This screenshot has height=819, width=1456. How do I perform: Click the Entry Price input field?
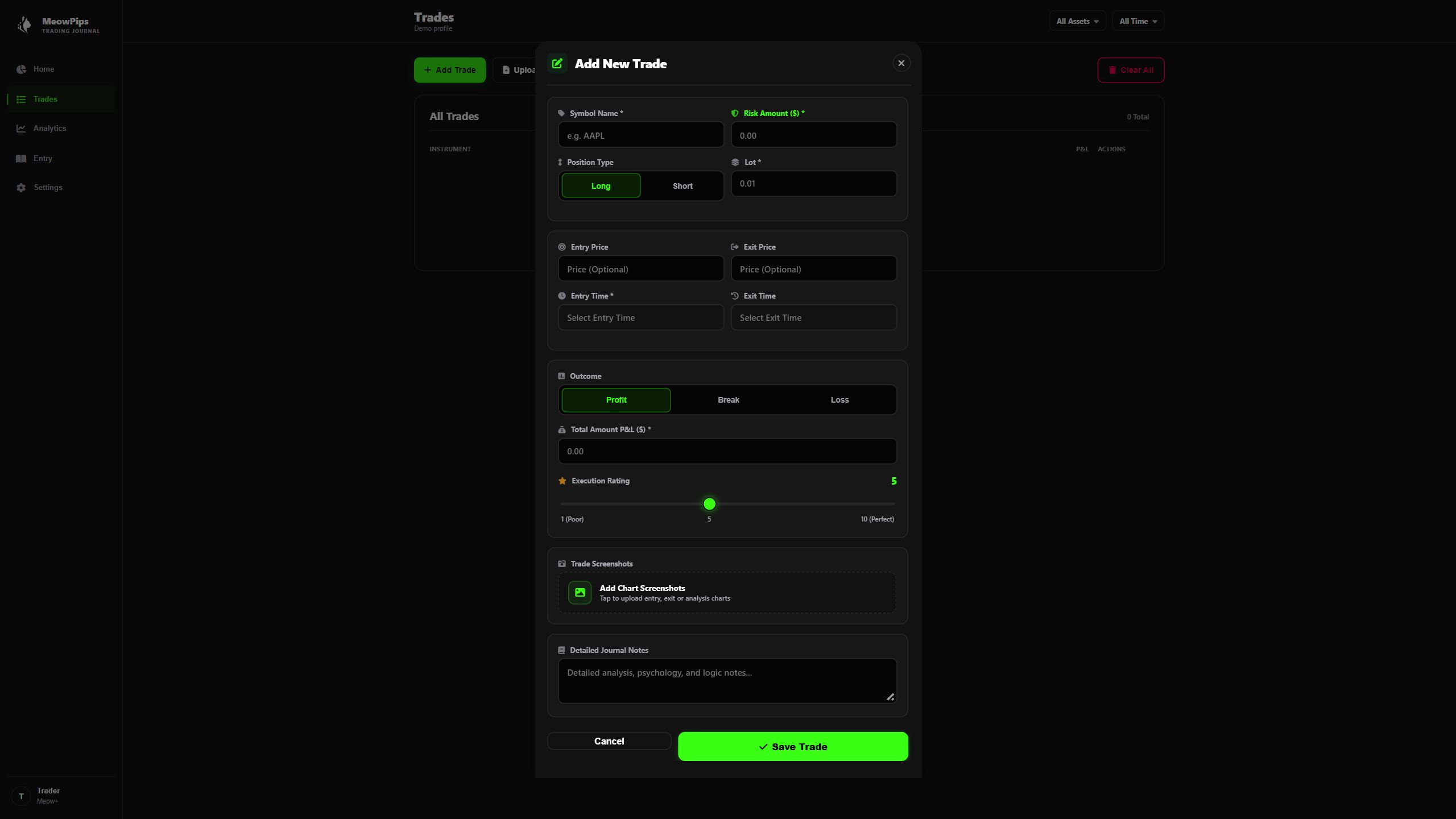pos(641,269)
